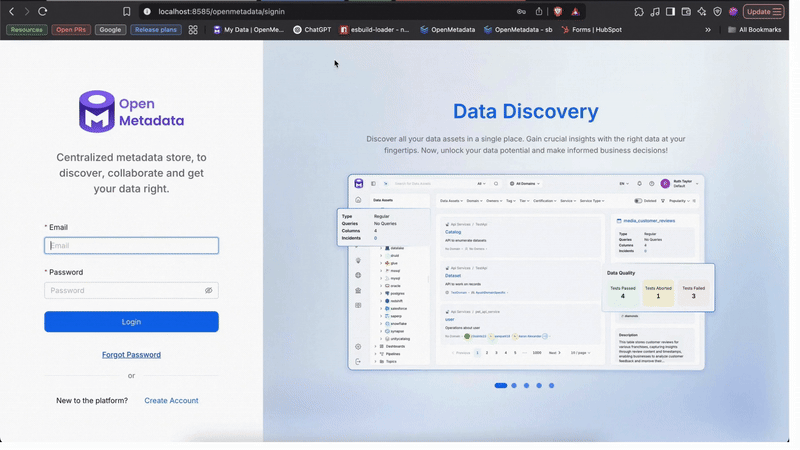The image size is (800, 450).
Task: Go back with the browser back arrow
Action: point(12,11)
